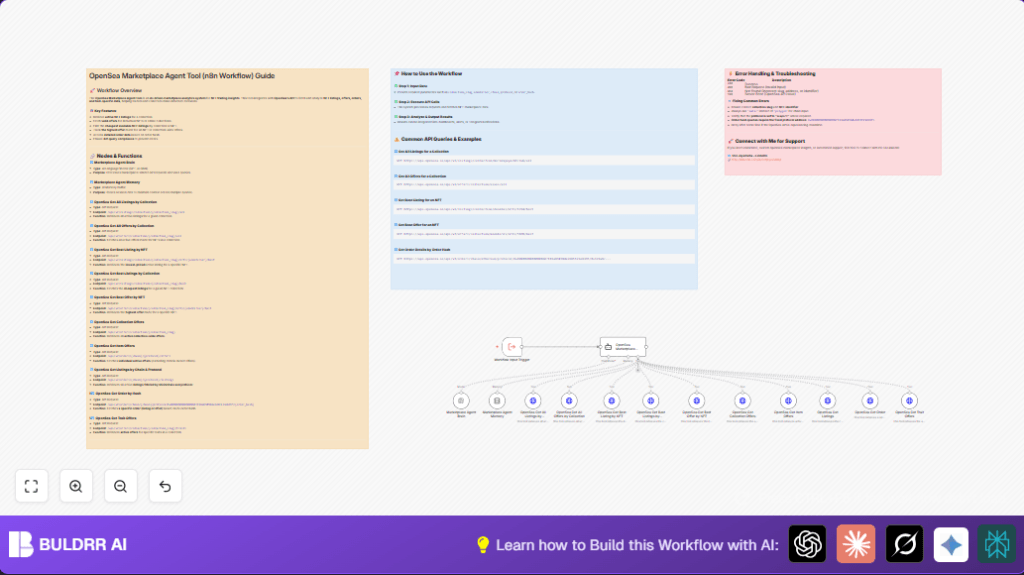Zoom in on the workflow canvas
Viewport: 1024px width, 575px height.
pos(76,486)
